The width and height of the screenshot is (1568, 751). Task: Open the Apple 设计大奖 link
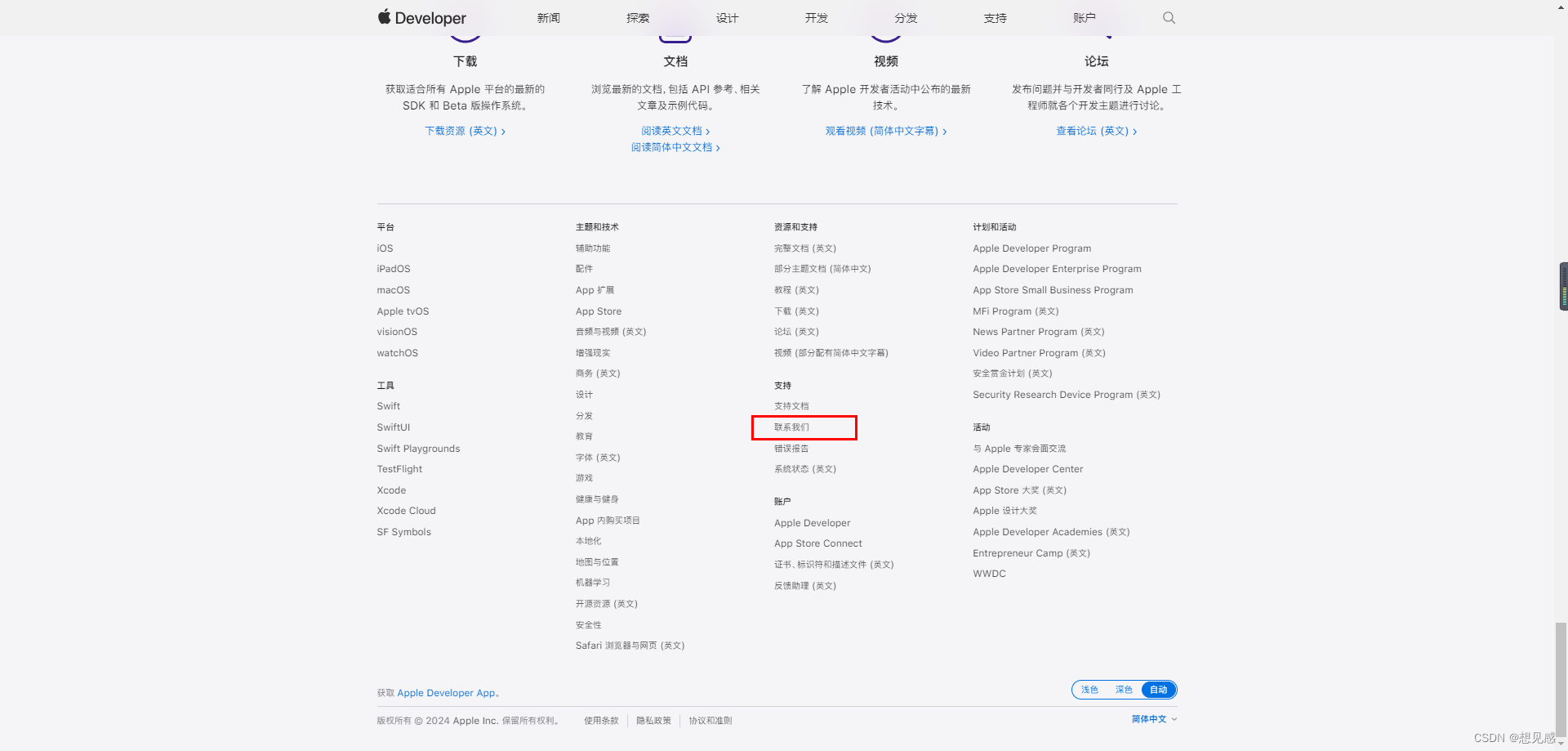(x=1004, y=511)
